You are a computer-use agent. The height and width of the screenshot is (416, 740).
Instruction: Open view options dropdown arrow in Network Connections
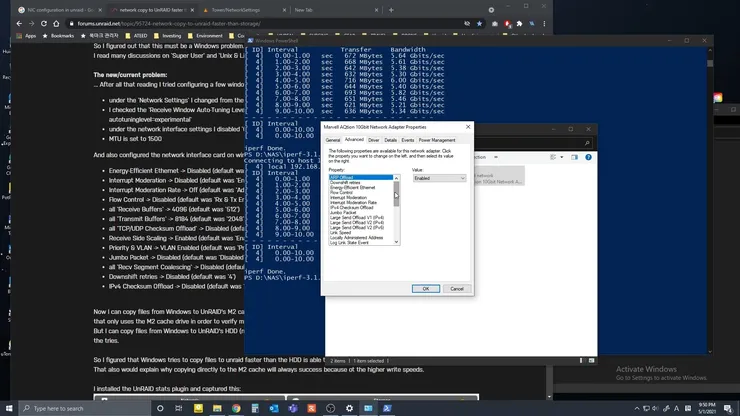pos(562,157)
